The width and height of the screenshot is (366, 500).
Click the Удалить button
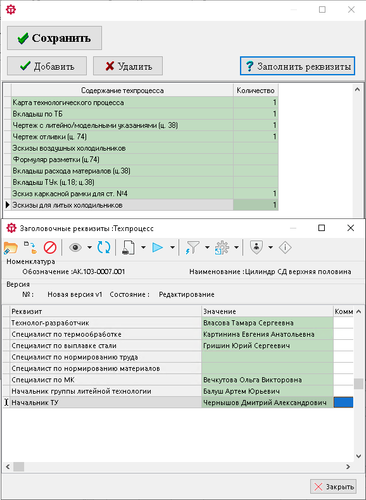128,66
